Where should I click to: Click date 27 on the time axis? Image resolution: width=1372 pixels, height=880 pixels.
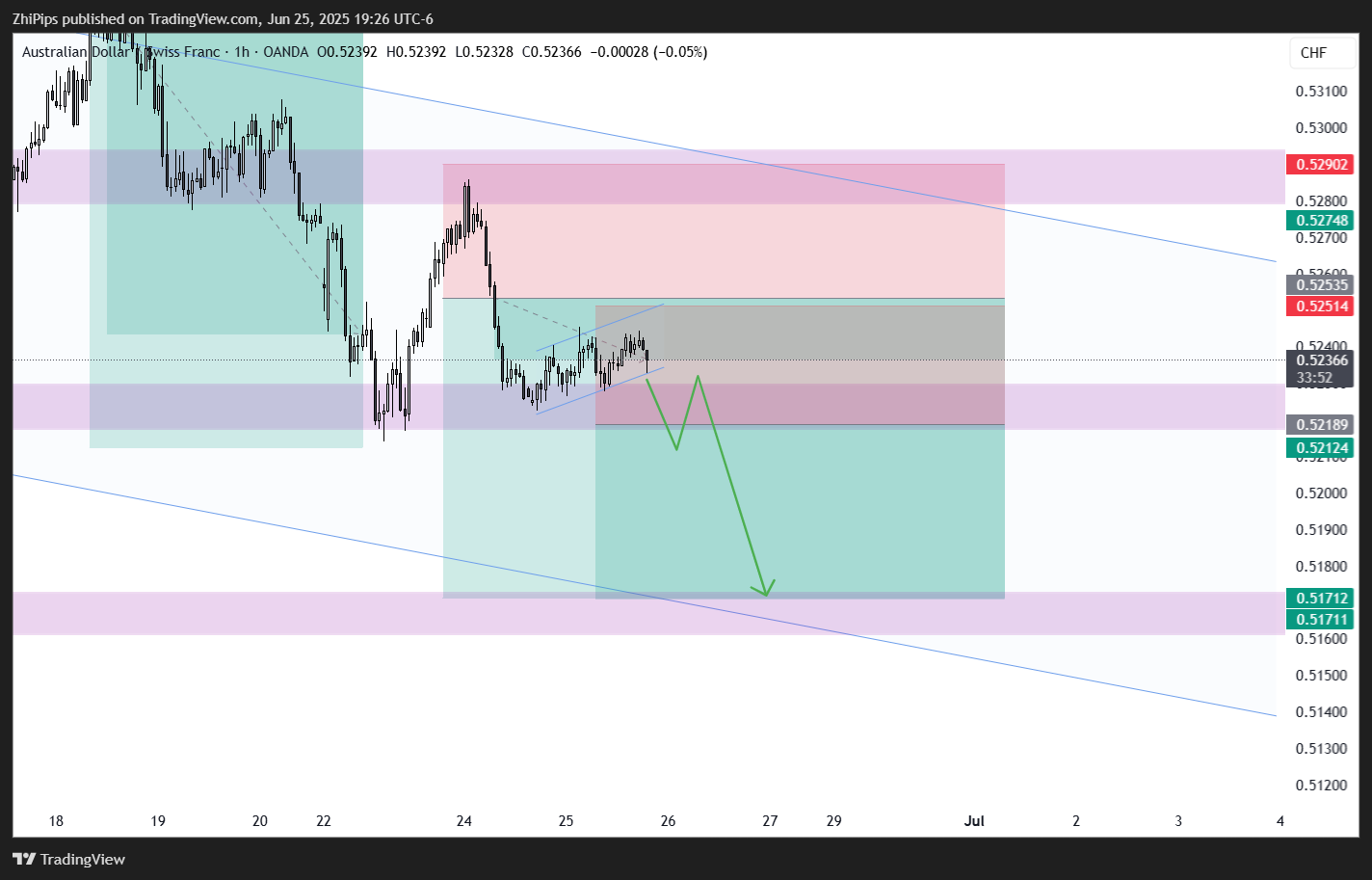(x=770, y=821)
